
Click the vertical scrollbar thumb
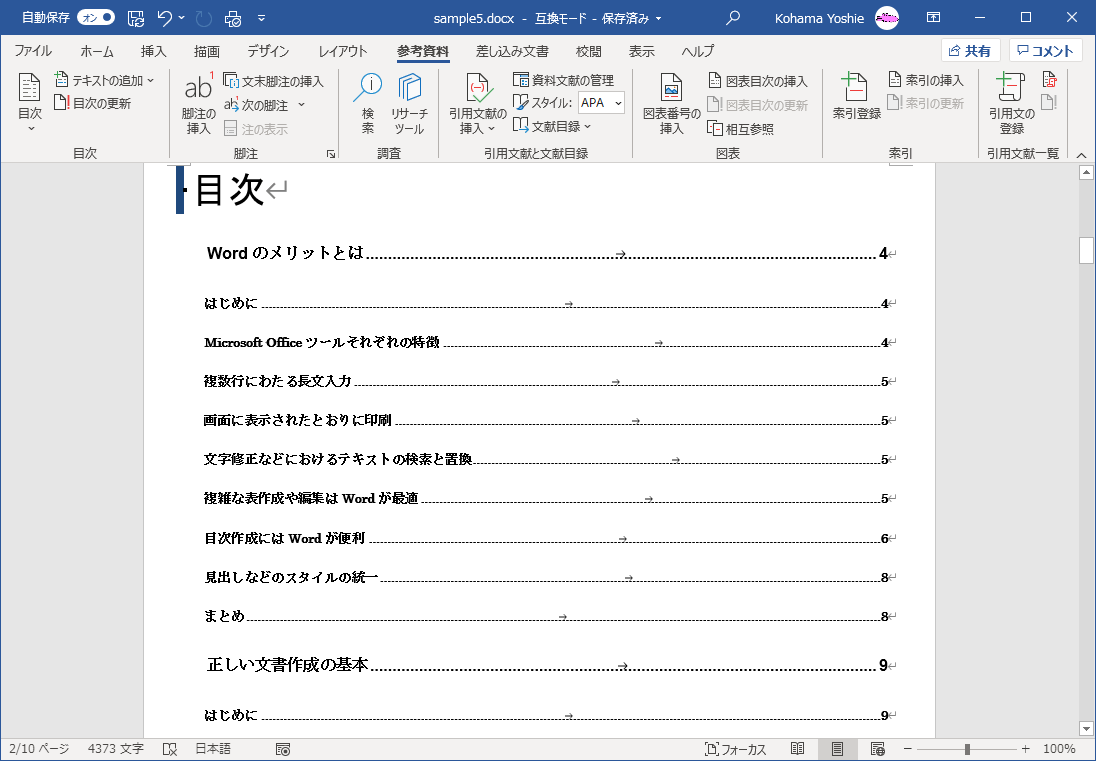(x=1086, y=250)
